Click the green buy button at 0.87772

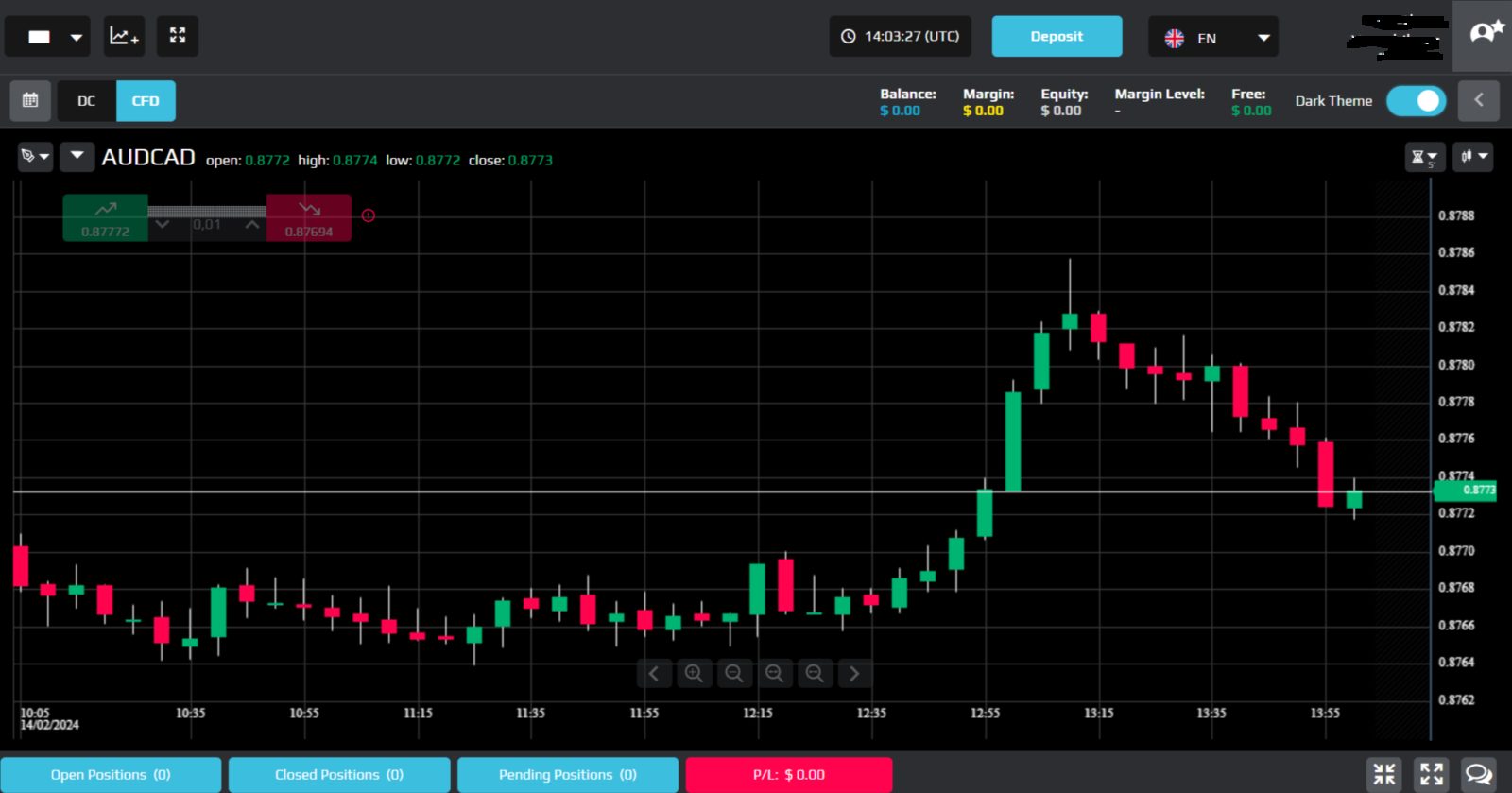pyautogui.click(x=105, y=218)
